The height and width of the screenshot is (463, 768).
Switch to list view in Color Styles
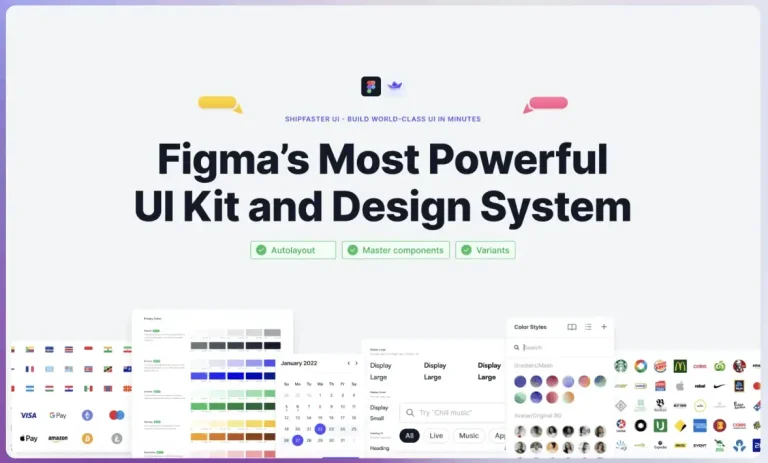(x=588, y=327)
